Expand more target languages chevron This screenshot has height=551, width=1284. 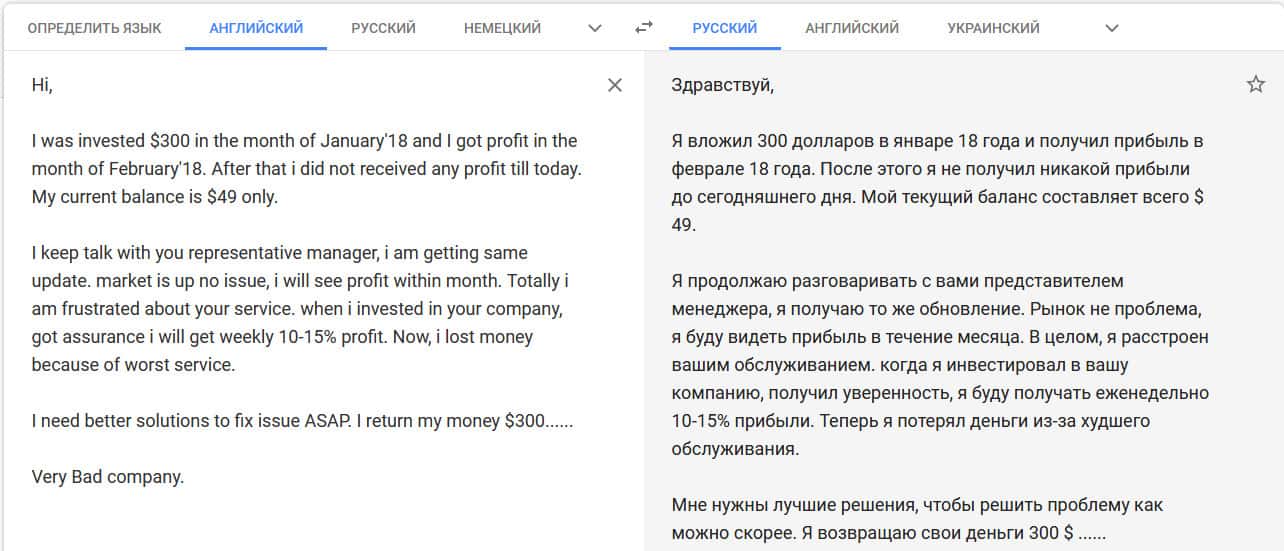coord(1112,28)
